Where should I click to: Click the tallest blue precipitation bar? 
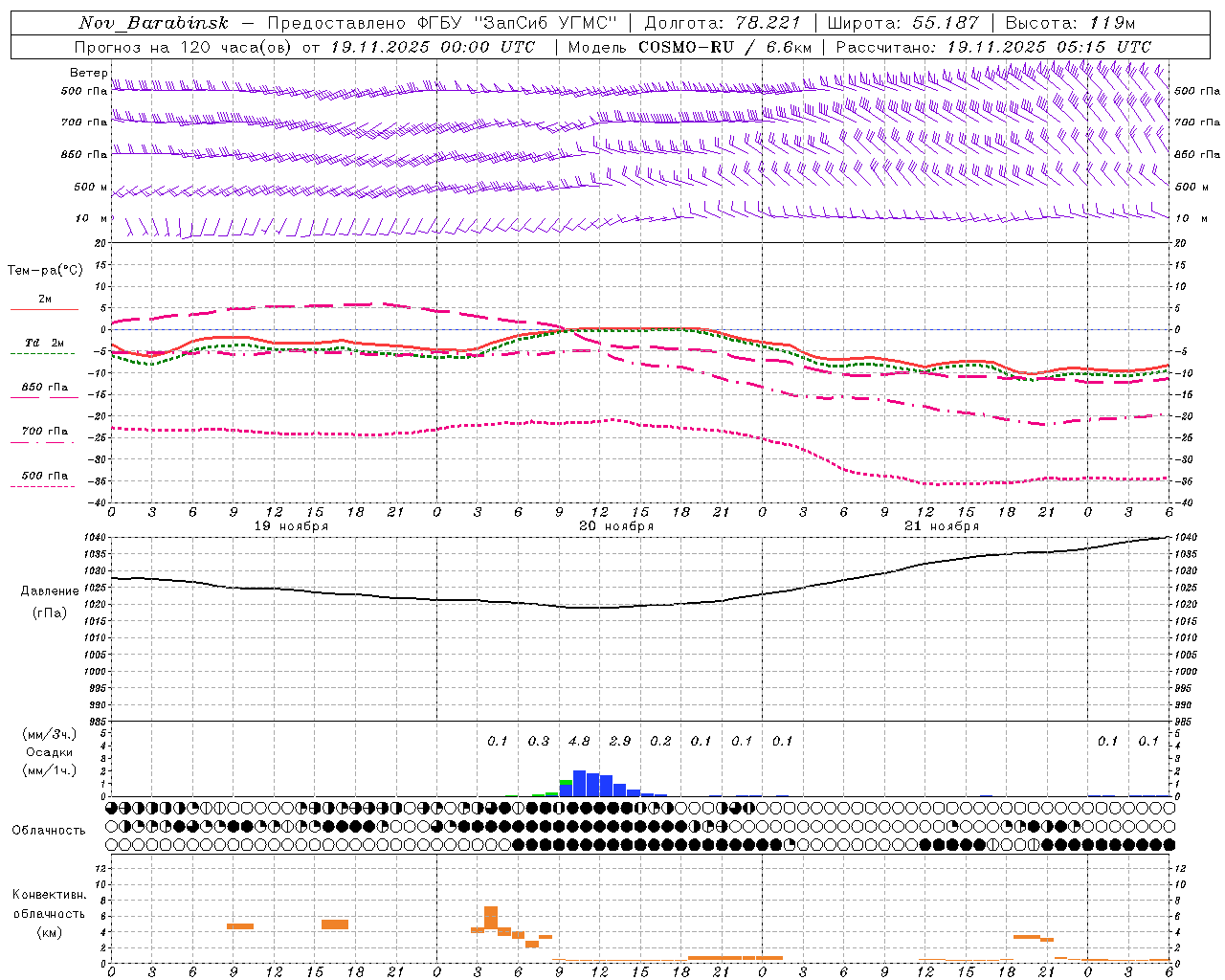[579, 783]
